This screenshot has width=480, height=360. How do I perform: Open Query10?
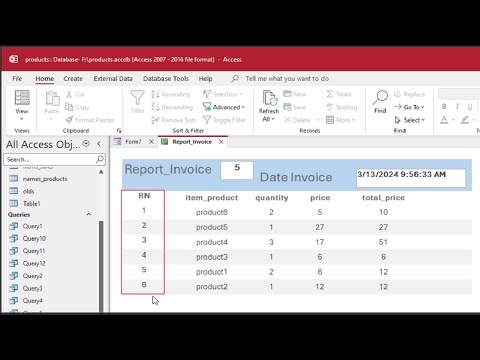click(x=34, y=239)
